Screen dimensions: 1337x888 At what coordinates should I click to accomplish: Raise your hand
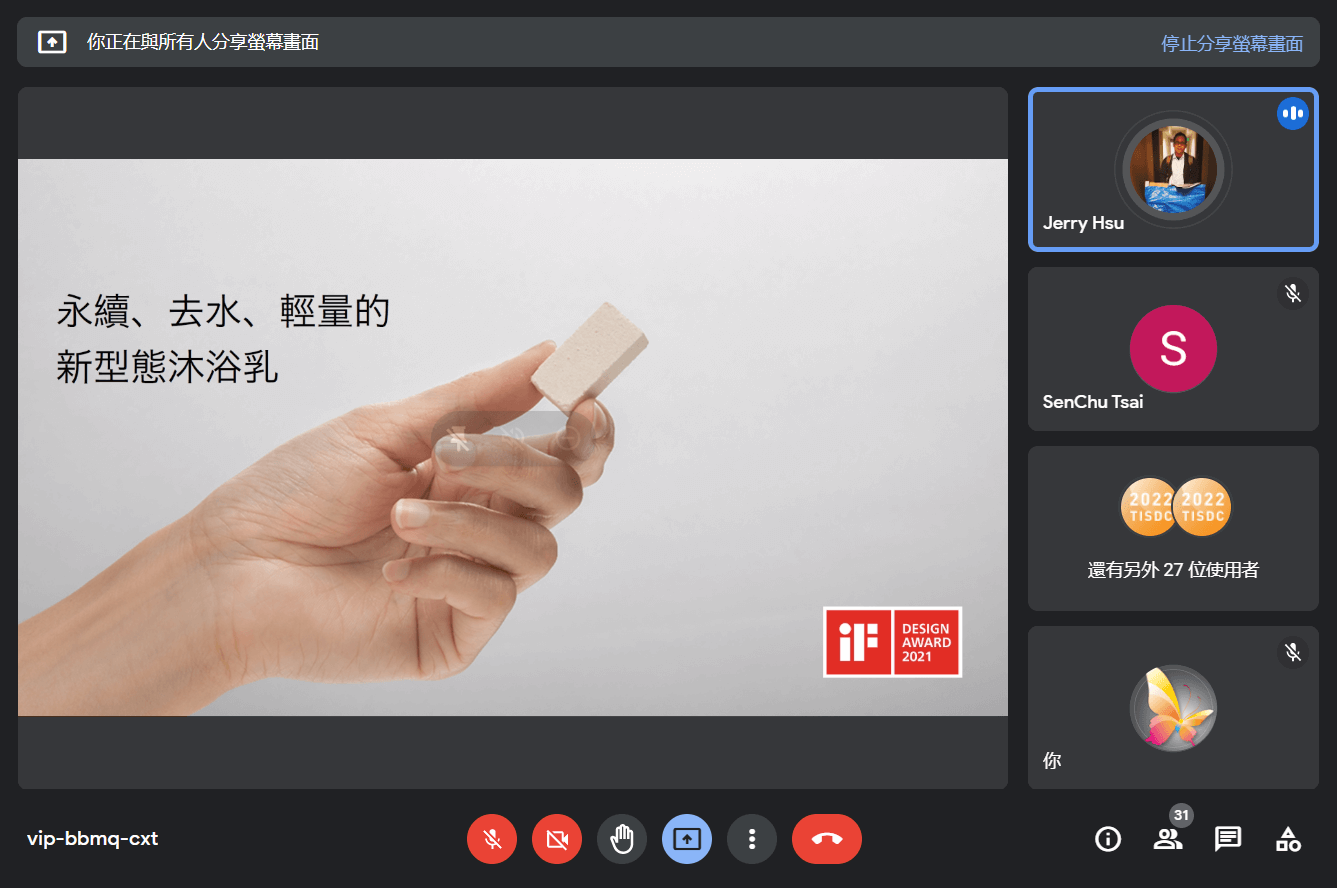622,839
